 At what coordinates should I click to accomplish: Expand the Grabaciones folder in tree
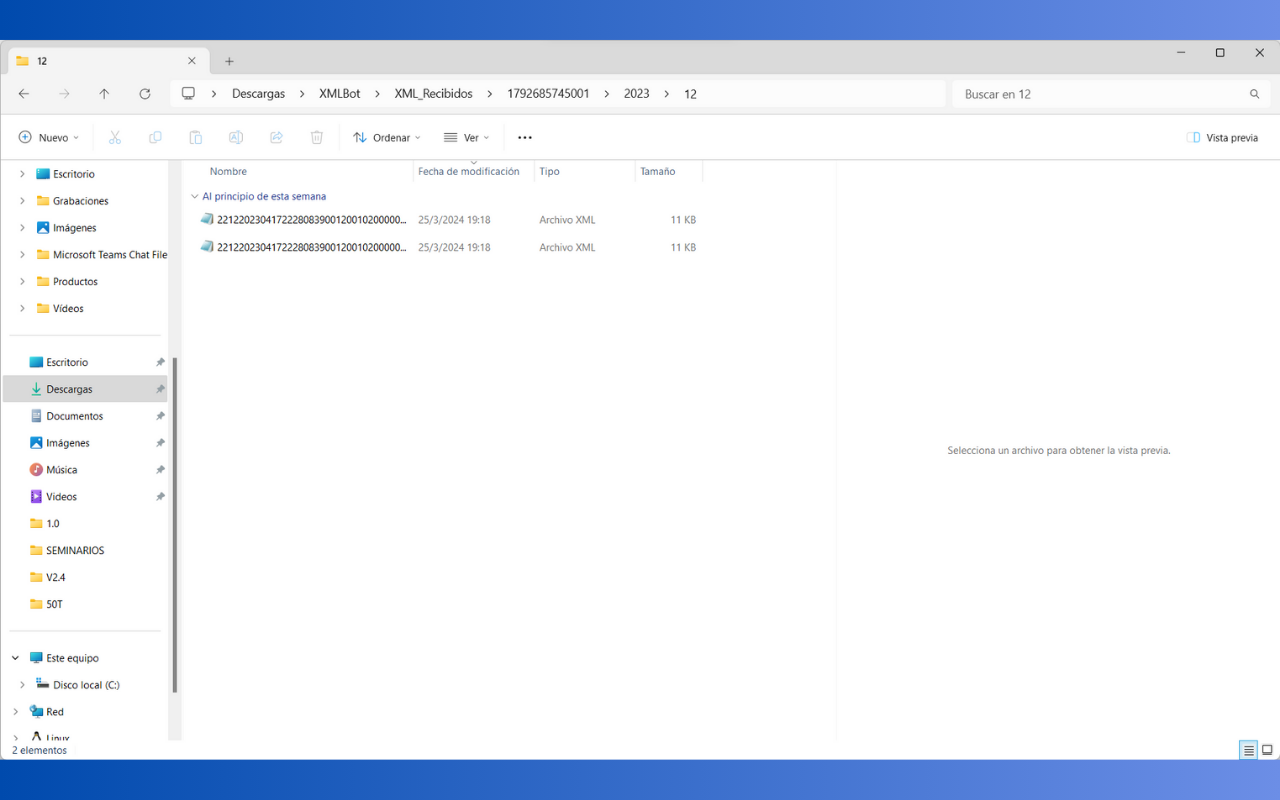22,201
